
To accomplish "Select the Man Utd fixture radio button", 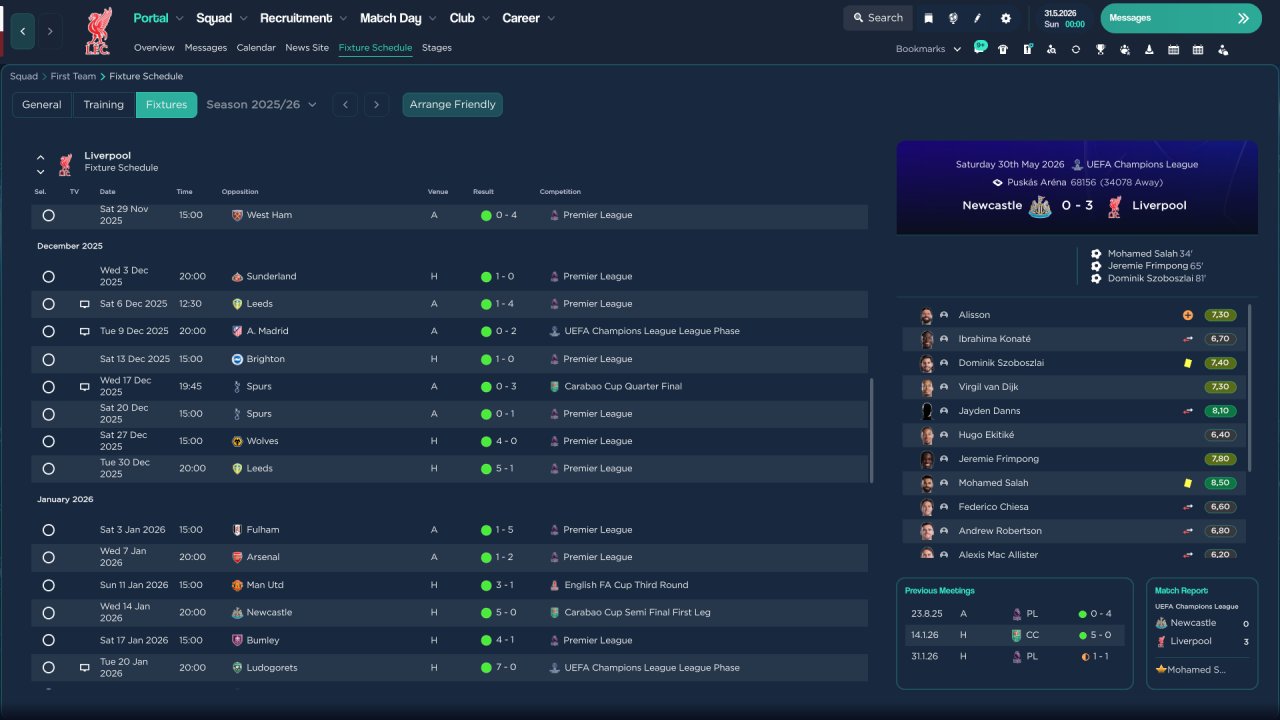I will tap(48, 585).
